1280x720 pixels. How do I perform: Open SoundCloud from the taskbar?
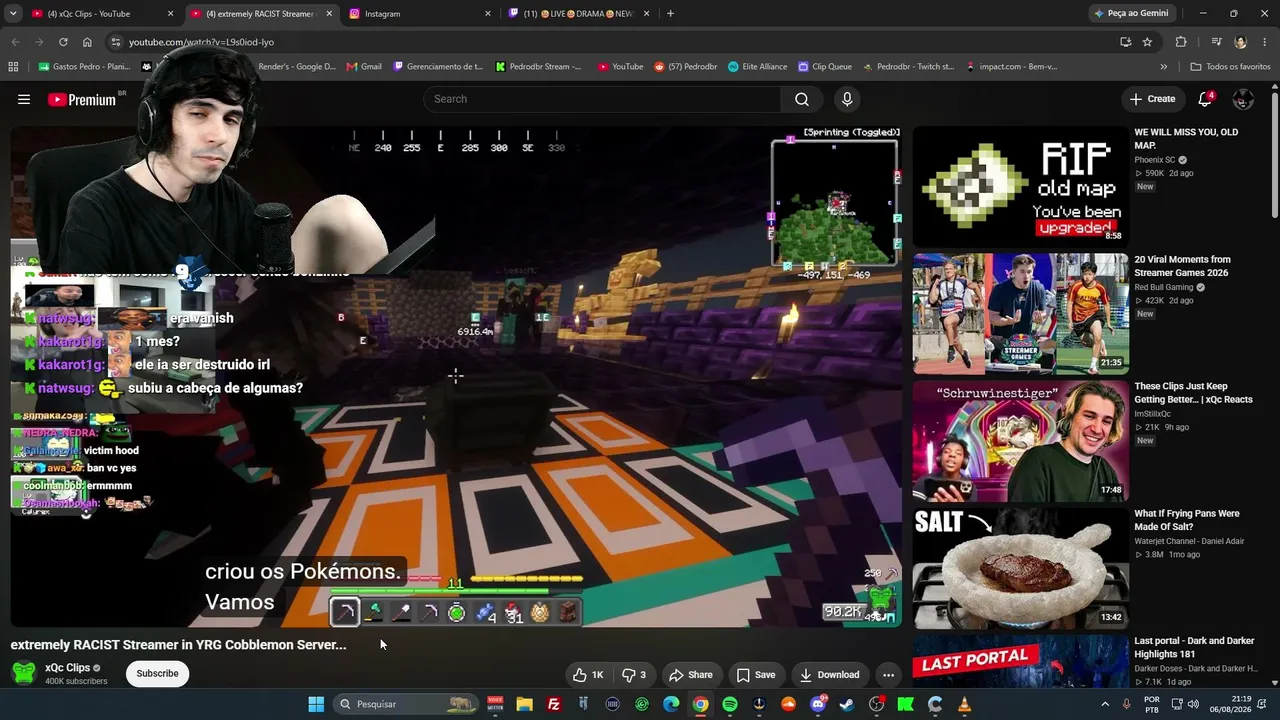point(788,704)
